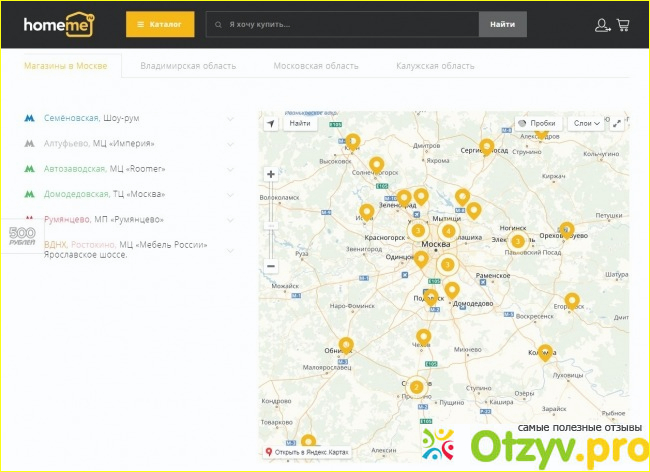Expand map to fullscreen
650x472 pixels.
618,123
